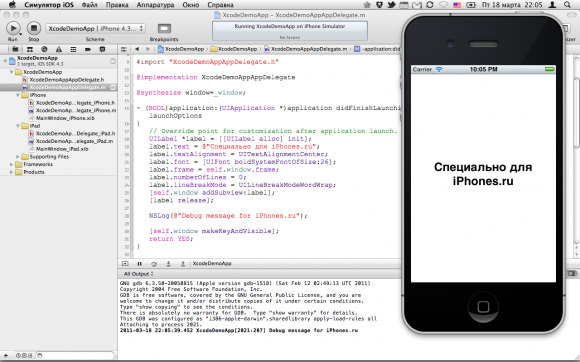Collapse the XcodeDemoApp group folder
This screenshot has width=580, height=362.
[11, 72]
